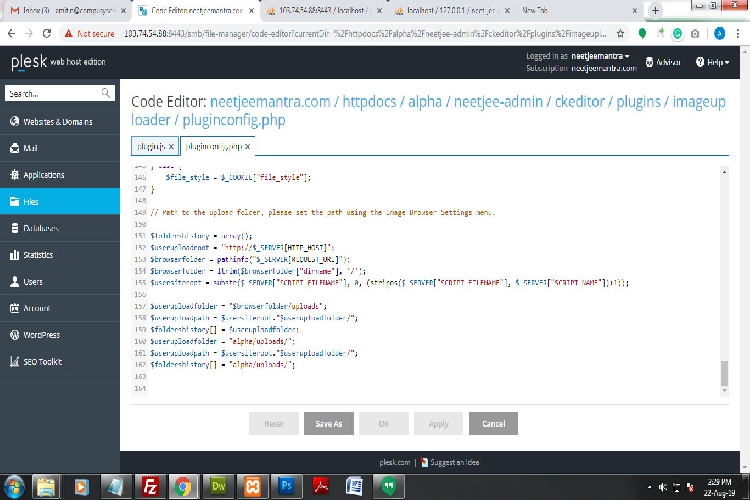The height and width of the screenshot is (500, 750).
Task: Open Dreamweaver from taskbar
Action: click(x=218, y=487)
